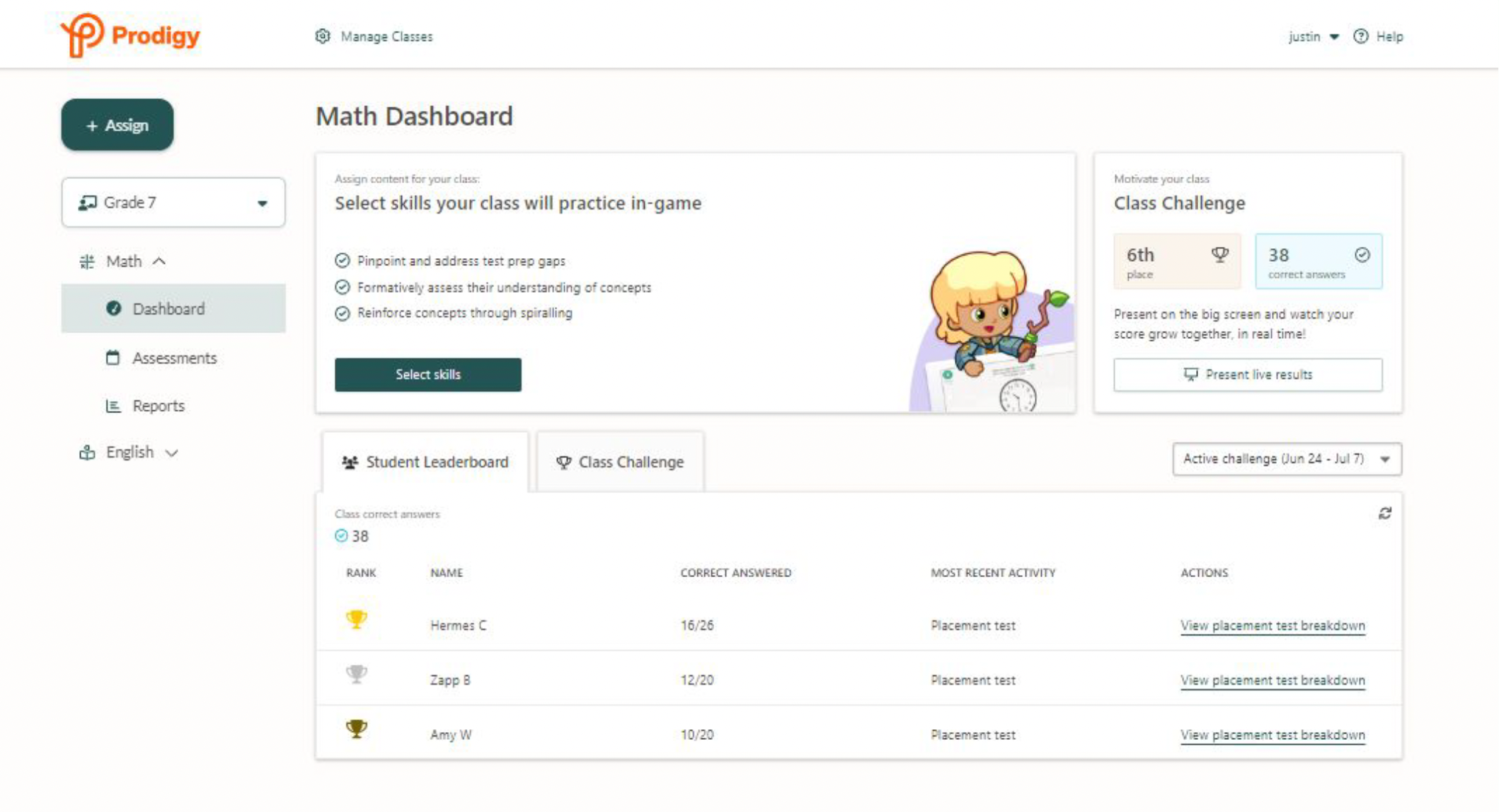Viewport: 1499px width, 812px height.
Task: Select the Student Leaderboard tab
Action: [425, 462]
